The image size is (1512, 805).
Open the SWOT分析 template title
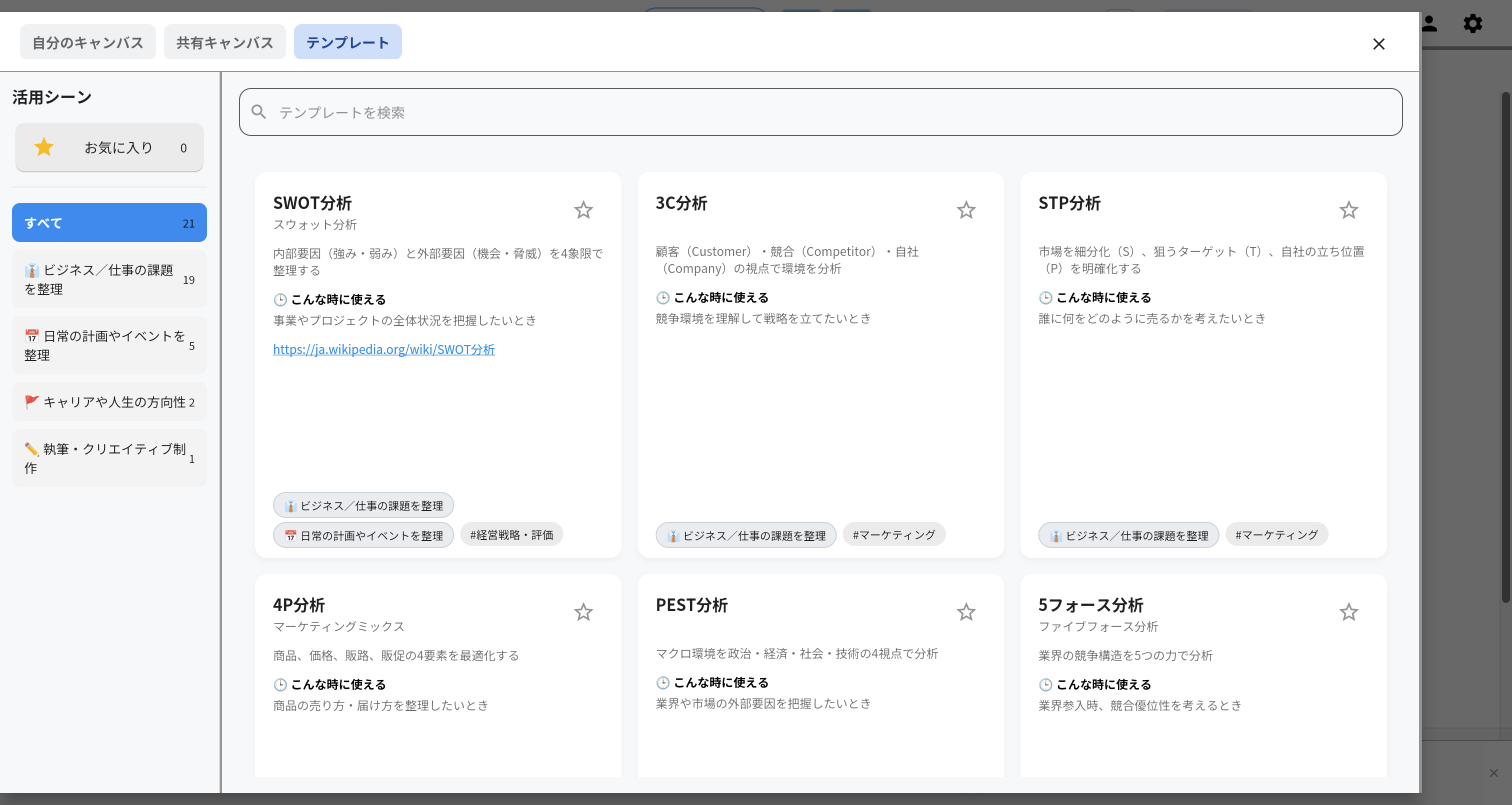pyautogui.click(x=312, y=203)
